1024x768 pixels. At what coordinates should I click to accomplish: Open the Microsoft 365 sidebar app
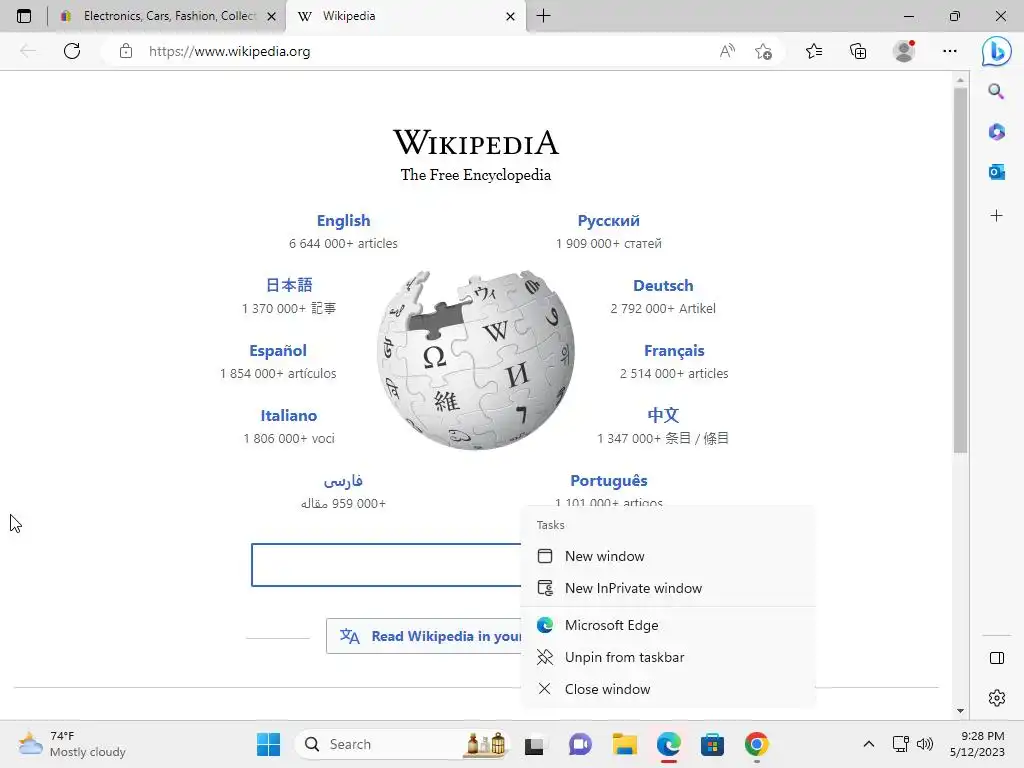coord(996,132)
